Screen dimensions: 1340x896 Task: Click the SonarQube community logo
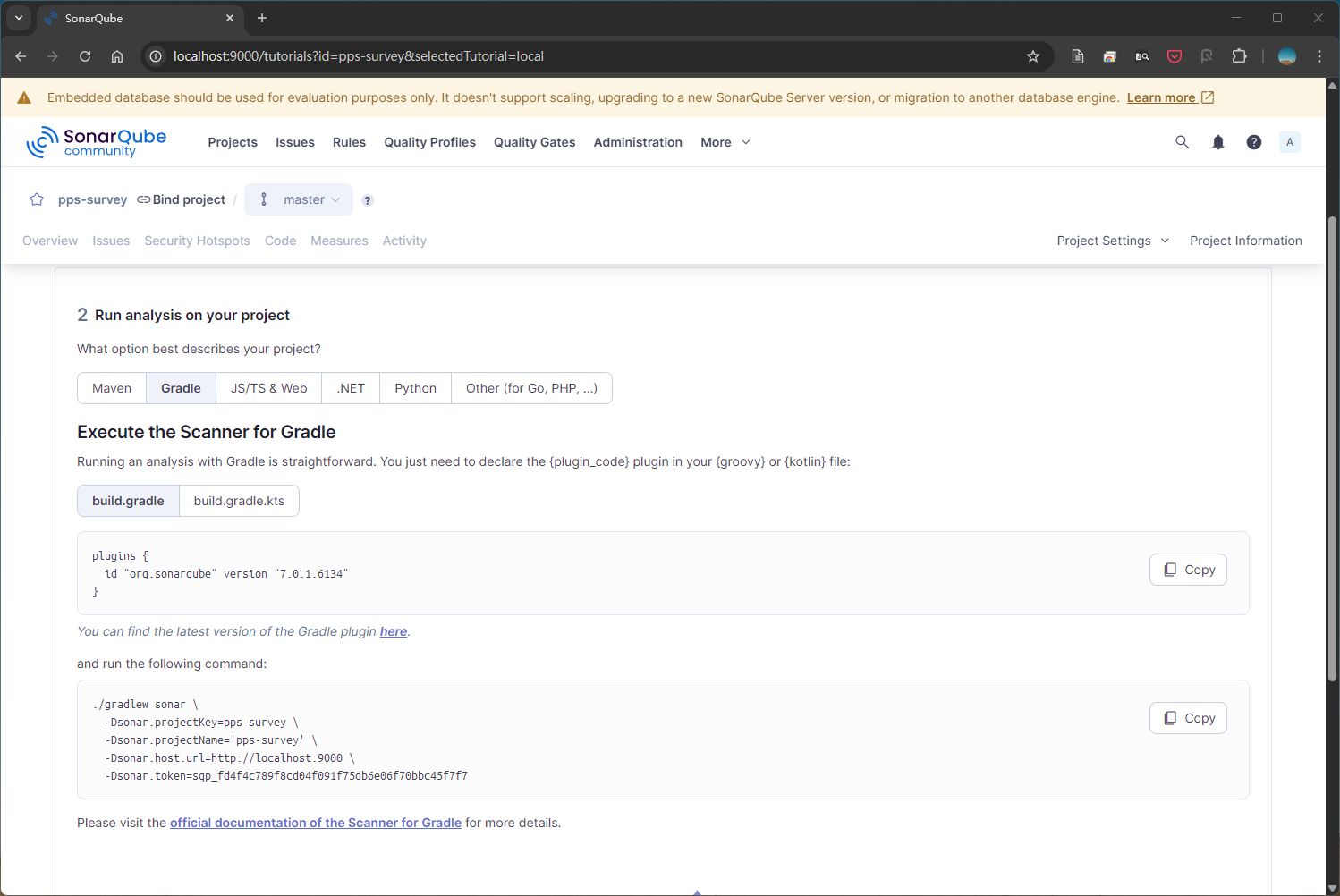97,142
